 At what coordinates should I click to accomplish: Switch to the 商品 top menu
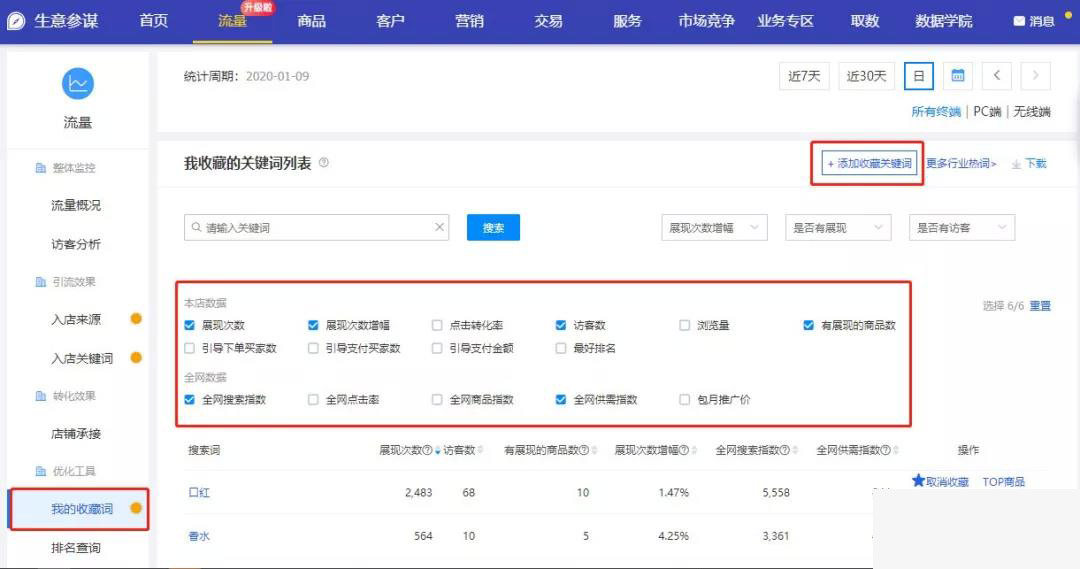point(311,21)
